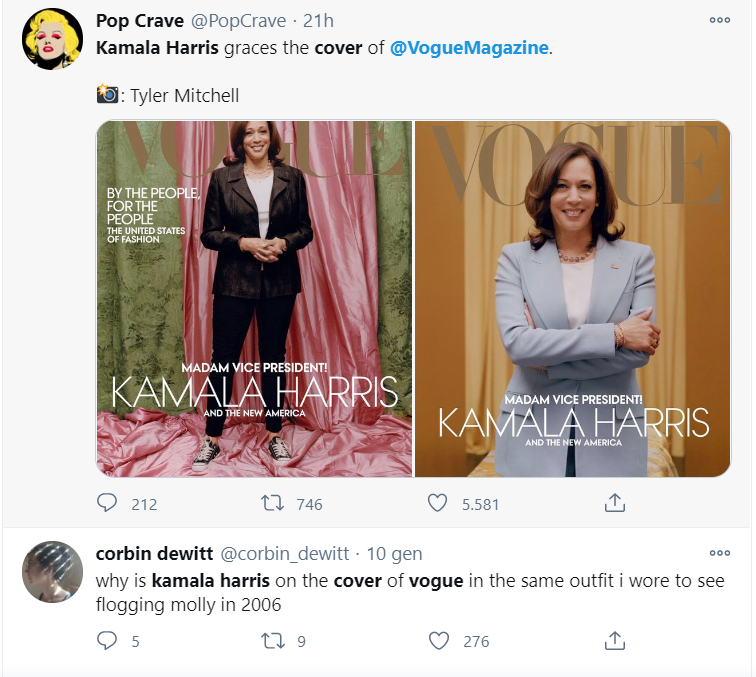Share the Pop Crave tweet
Viewport: 756px width, 677px height.
click(616, 503)
